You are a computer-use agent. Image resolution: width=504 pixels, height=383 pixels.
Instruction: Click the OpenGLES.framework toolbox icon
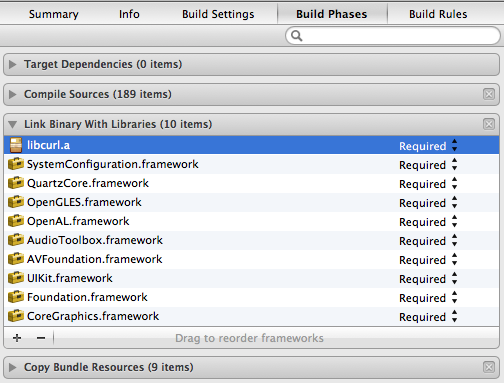tap(16, 202)
